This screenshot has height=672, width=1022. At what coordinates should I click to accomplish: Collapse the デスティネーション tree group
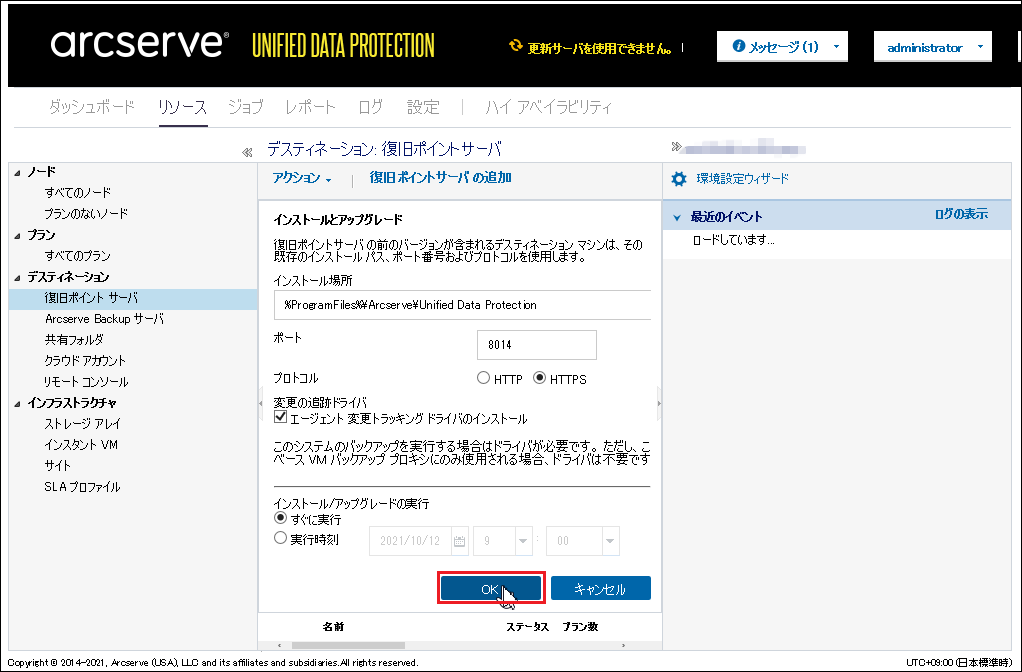click(x=18, y=278)
